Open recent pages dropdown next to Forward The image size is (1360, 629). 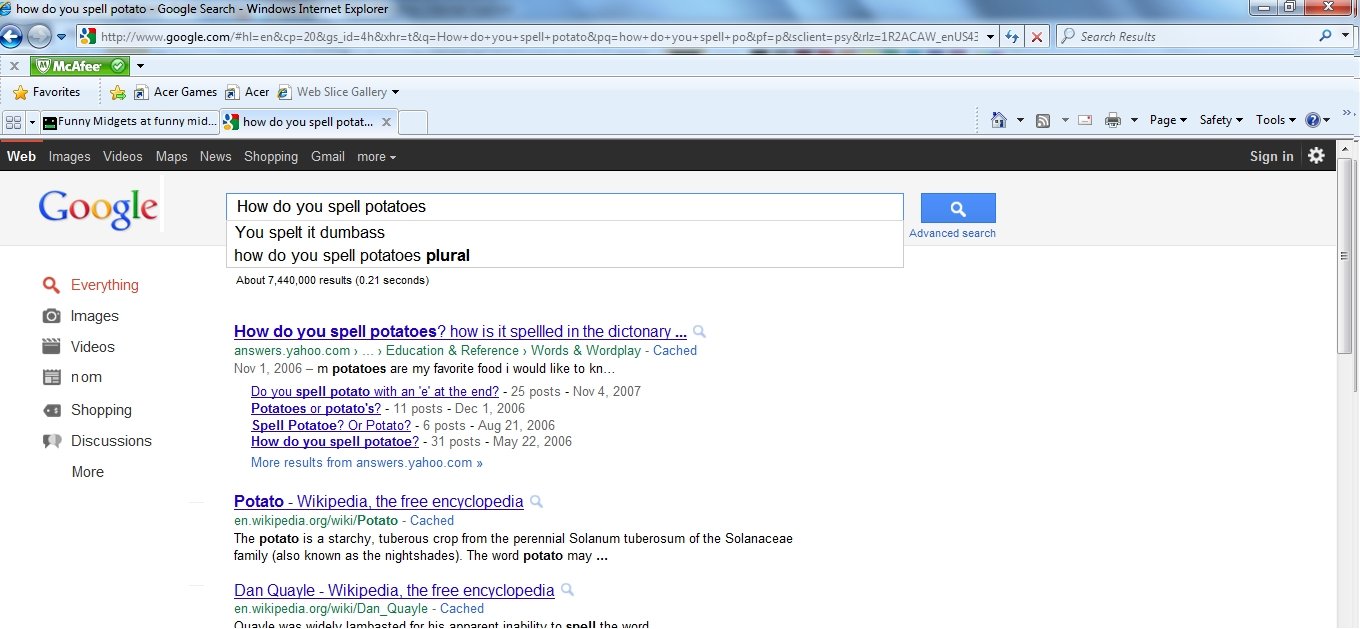click(61, 37)
